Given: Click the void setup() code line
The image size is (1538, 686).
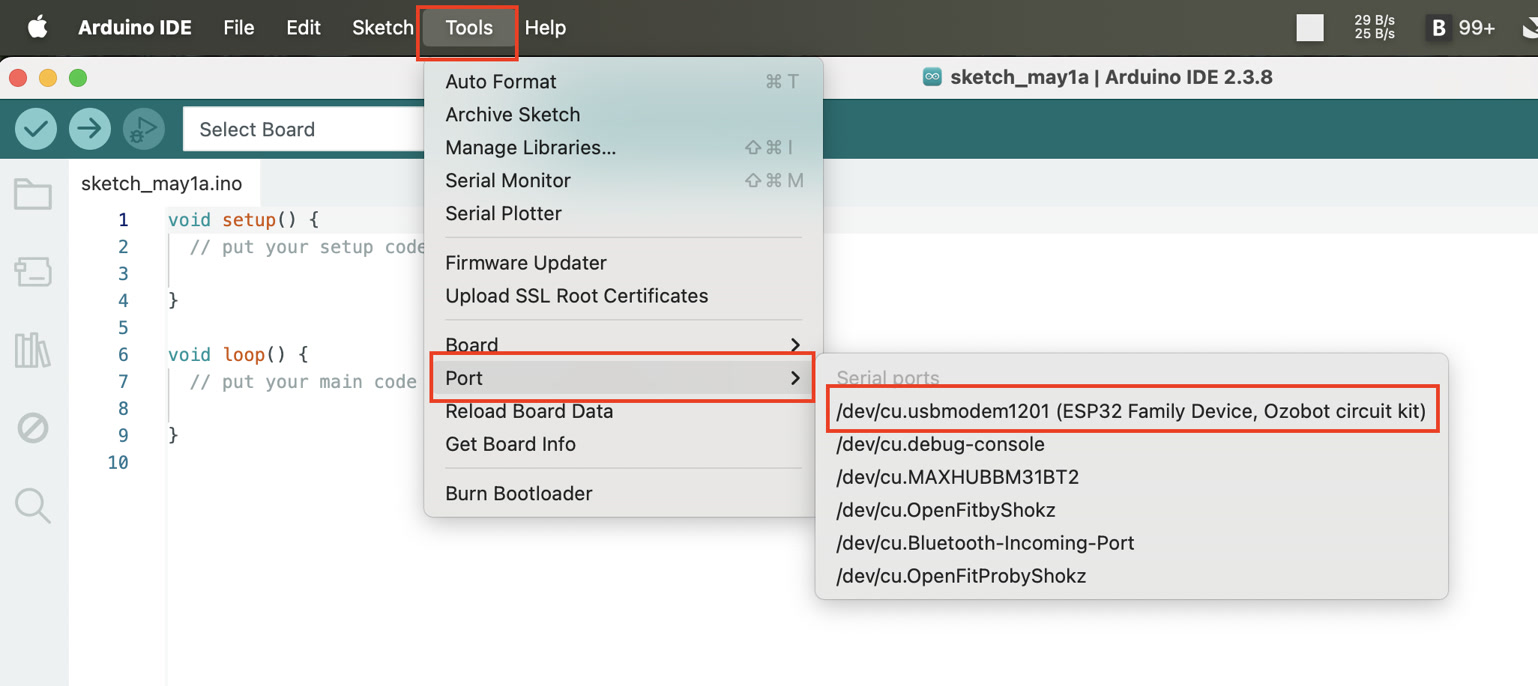Looking at the screenshot, I should point(243,220).
